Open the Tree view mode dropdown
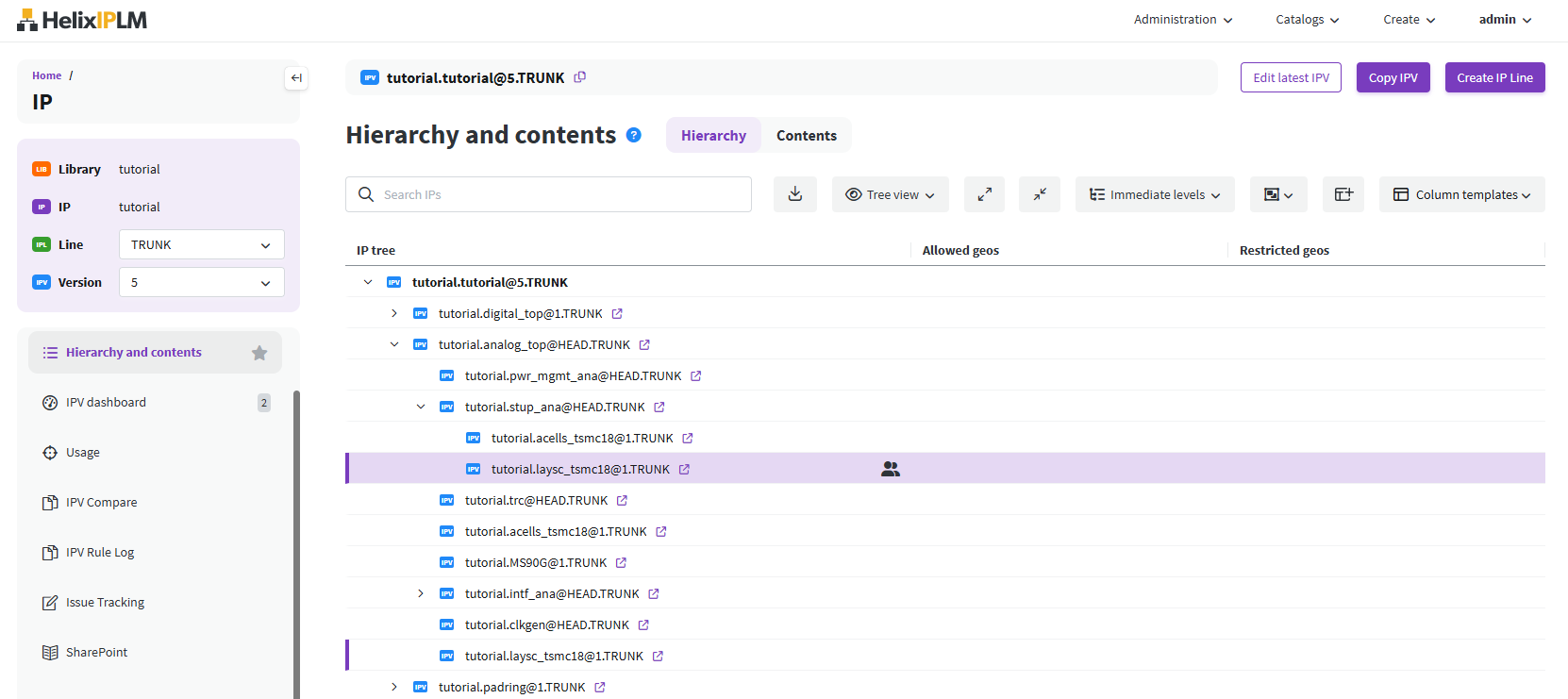 (x=890, y=194)
